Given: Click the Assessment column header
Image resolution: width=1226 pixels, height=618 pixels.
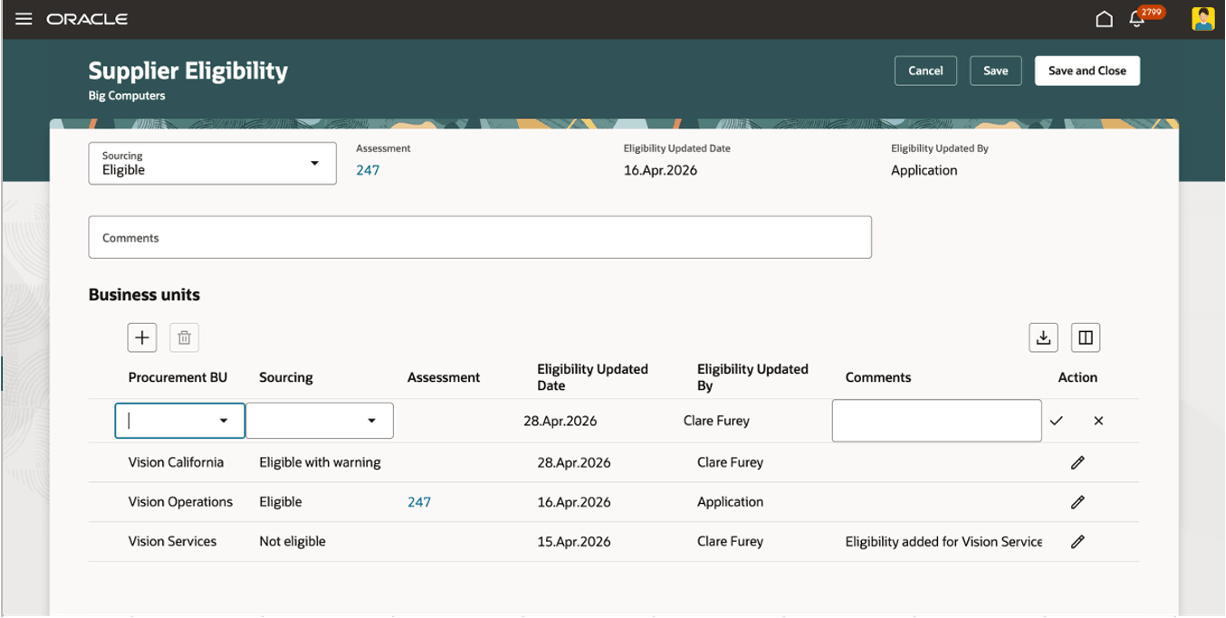Looking at the screenshot, I should tap(444, 377).
